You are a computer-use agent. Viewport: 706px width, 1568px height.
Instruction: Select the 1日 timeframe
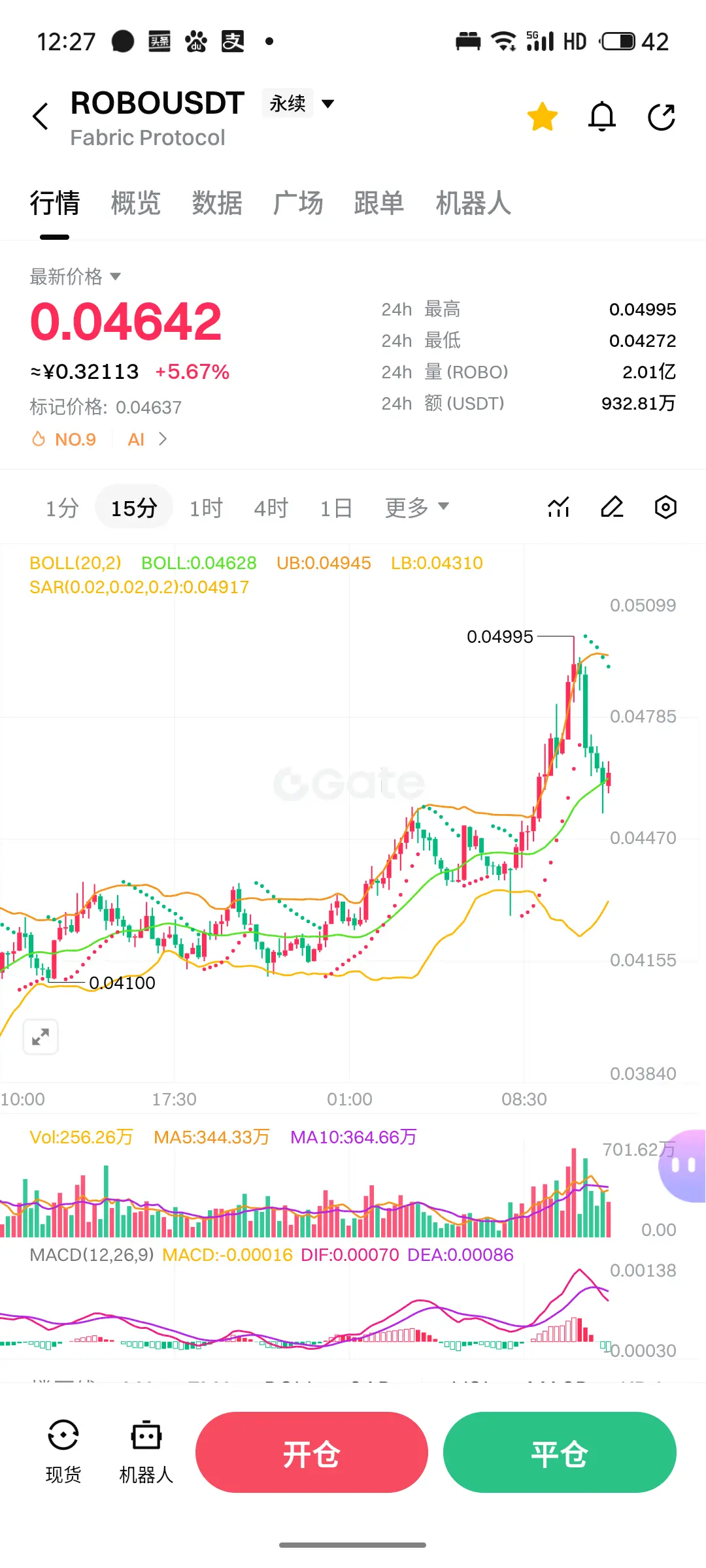pos(336,508)
